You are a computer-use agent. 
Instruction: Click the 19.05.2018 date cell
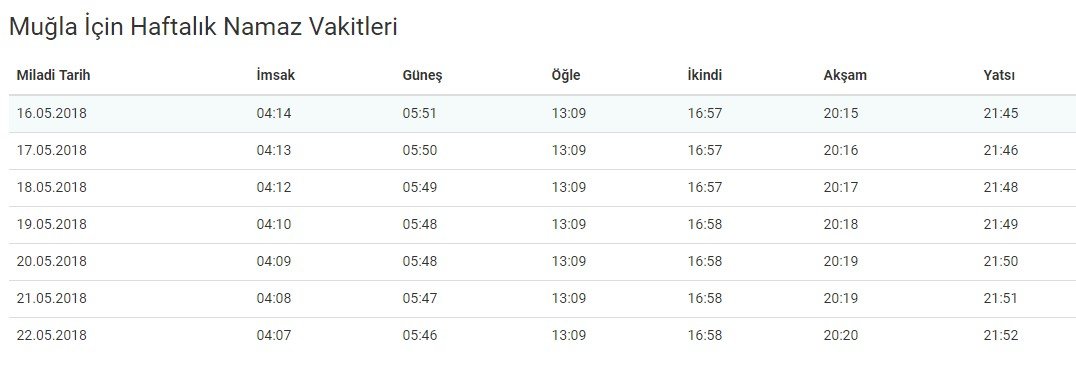pos(52,225)
